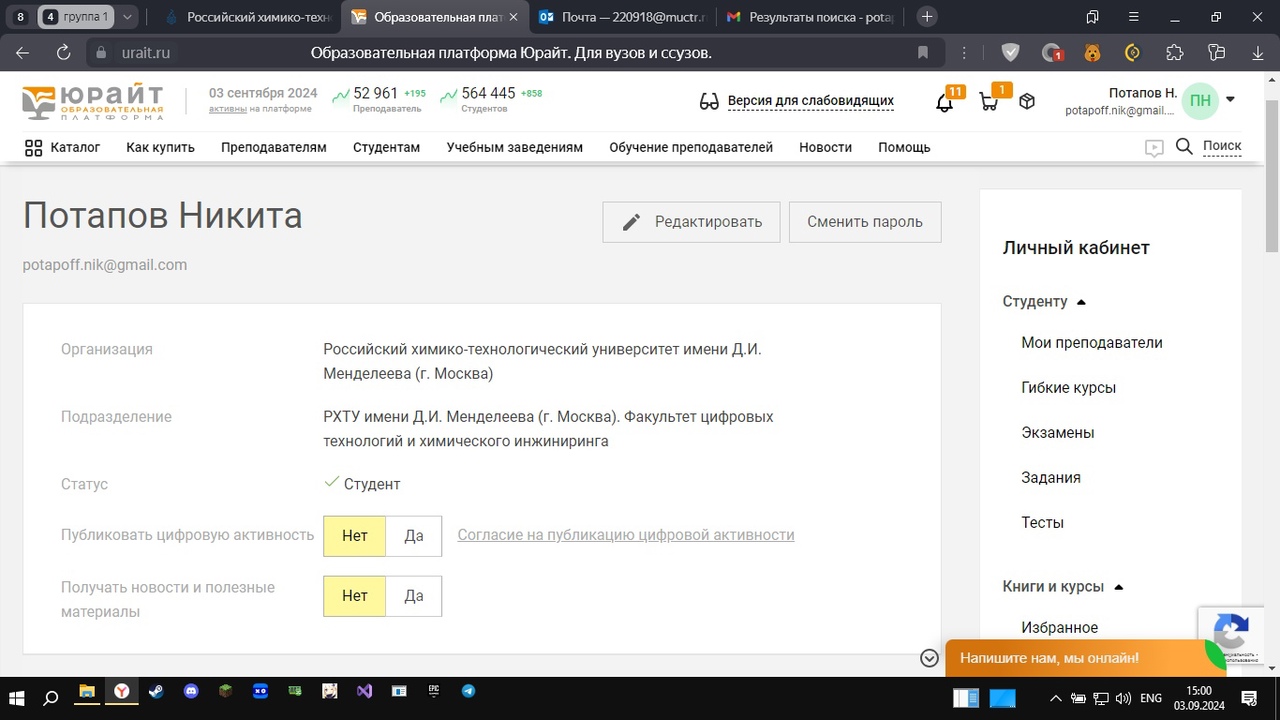This screenshot has width=1280, height=720.
Task: Open Учебным заведениям menu item
Action: coord(515,147)
